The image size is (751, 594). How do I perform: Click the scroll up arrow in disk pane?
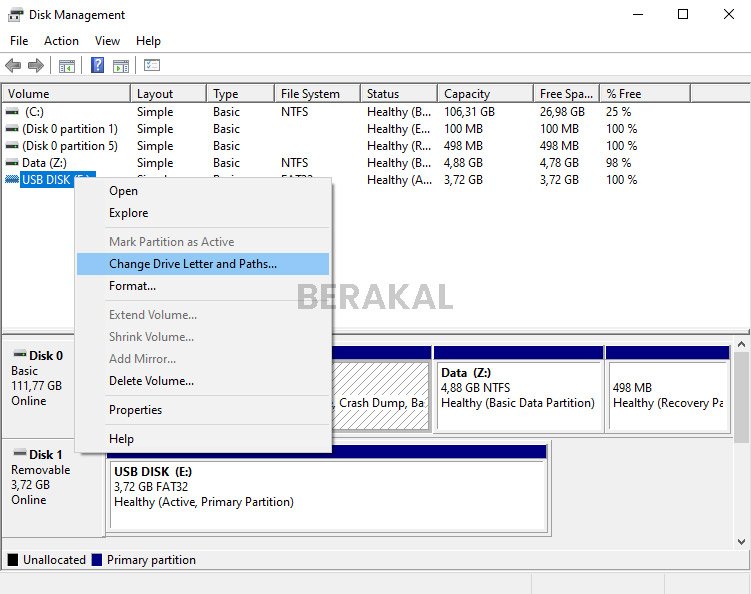coord(741,344)
